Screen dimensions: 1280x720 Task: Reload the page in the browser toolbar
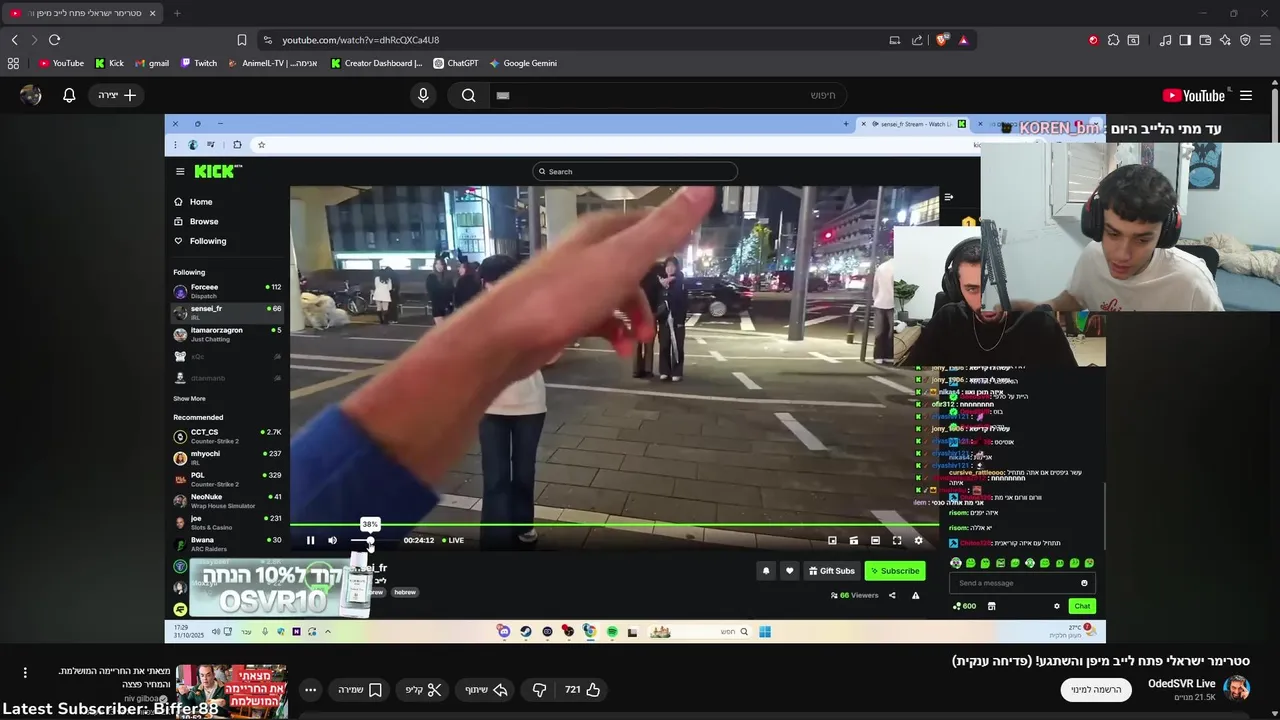[54, 40]
